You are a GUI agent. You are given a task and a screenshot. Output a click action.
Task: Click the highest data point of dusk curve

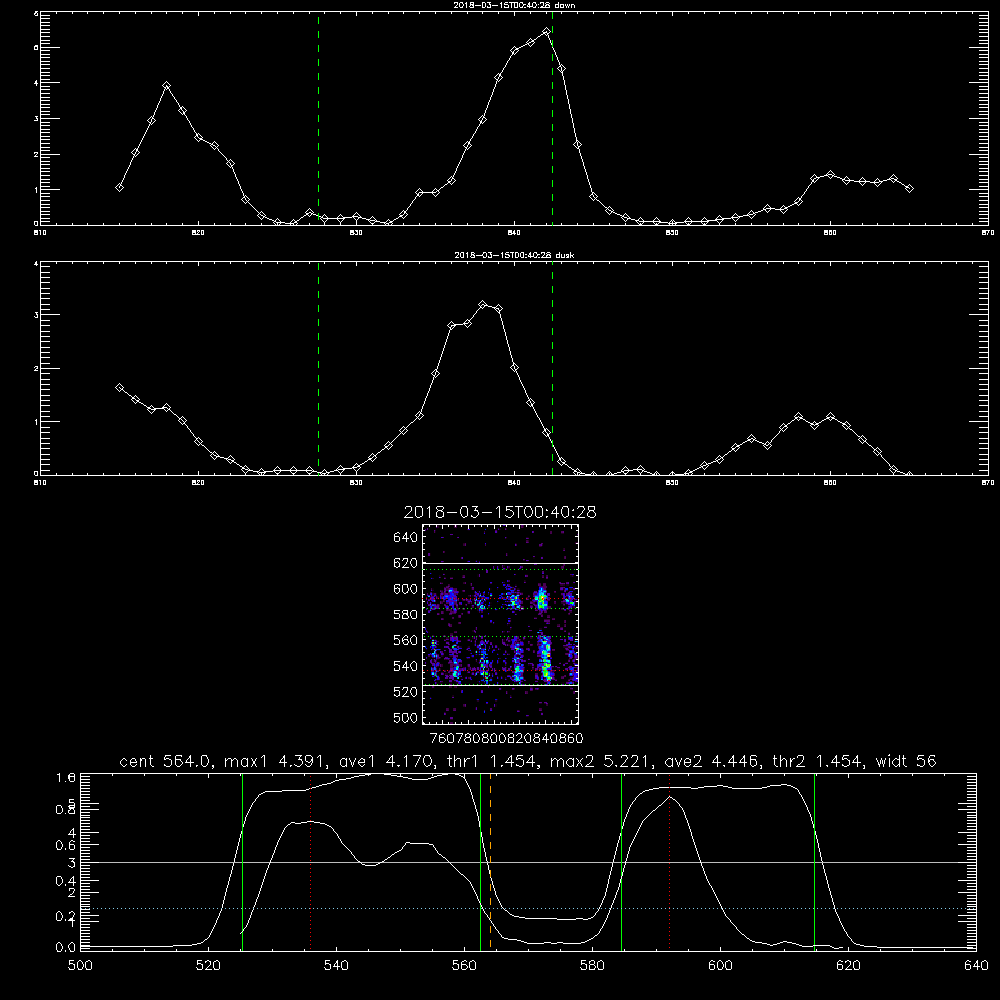tap(483, 305)
